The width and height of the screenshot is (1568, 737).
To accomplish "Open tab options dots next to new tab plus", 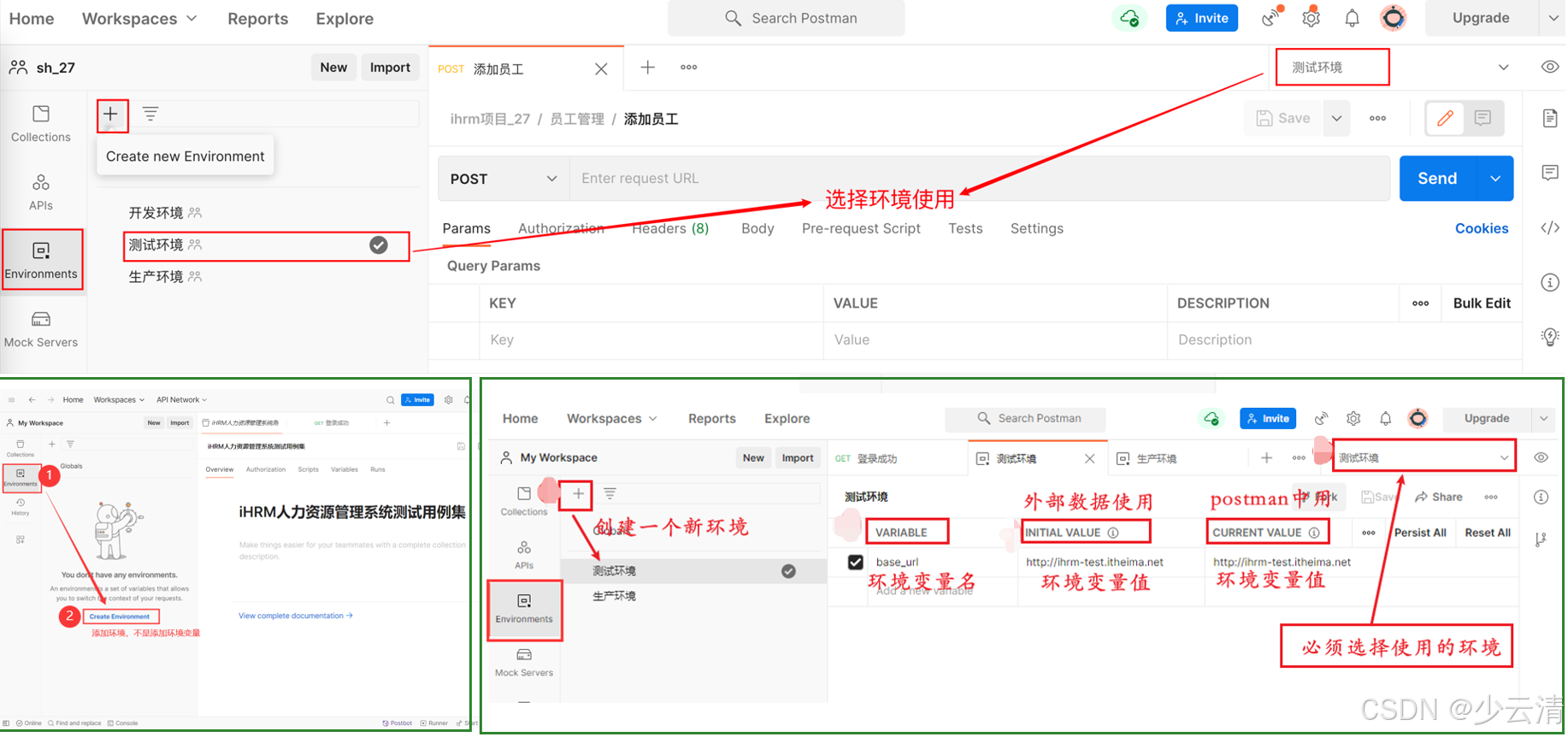I will pyautogui.click(x=688, y=67).
